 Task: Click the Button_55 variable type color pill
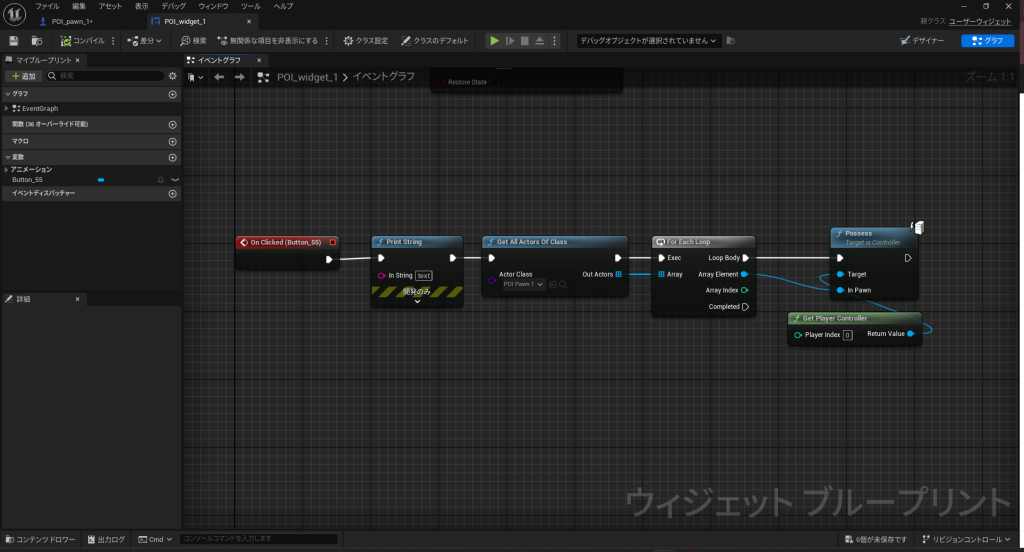[100, 180]
